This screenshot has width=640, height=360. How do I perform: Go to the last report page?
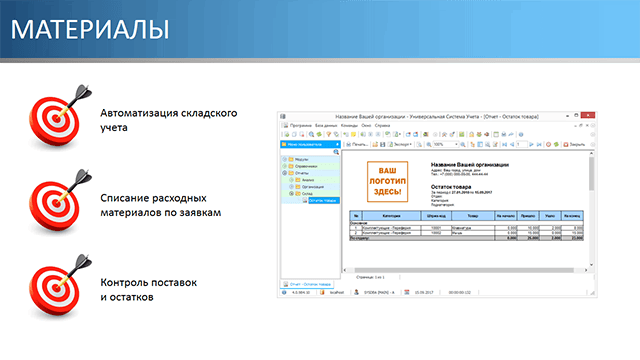point(539,144)
